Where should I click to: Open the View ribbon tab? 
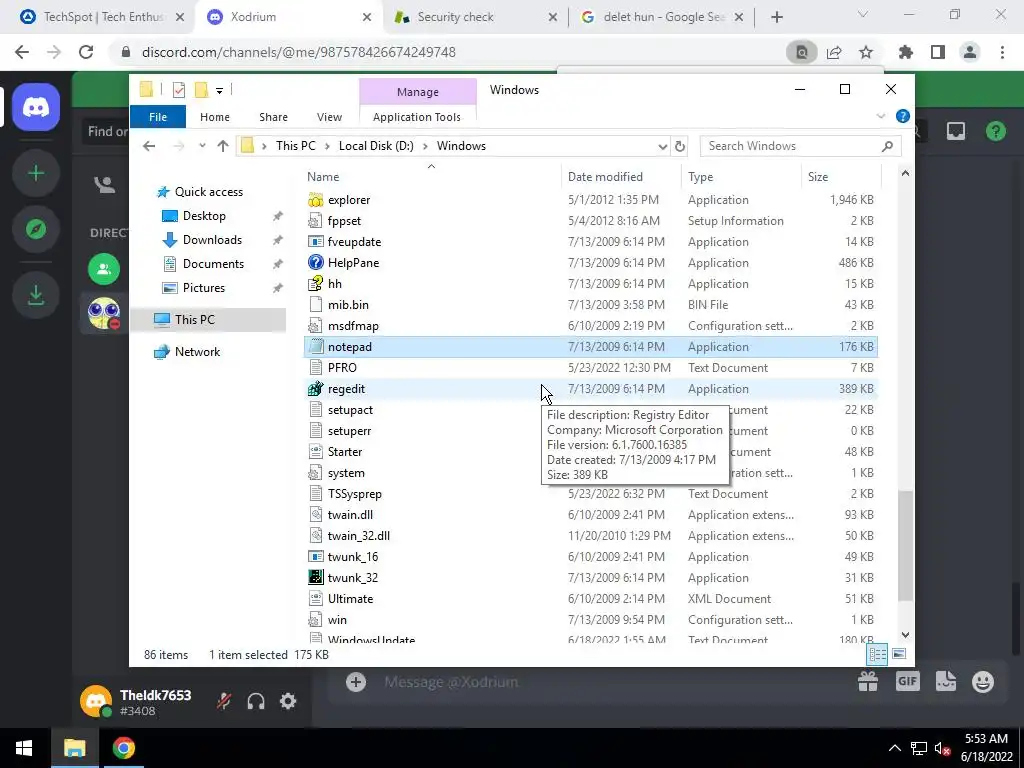(329, 117)
